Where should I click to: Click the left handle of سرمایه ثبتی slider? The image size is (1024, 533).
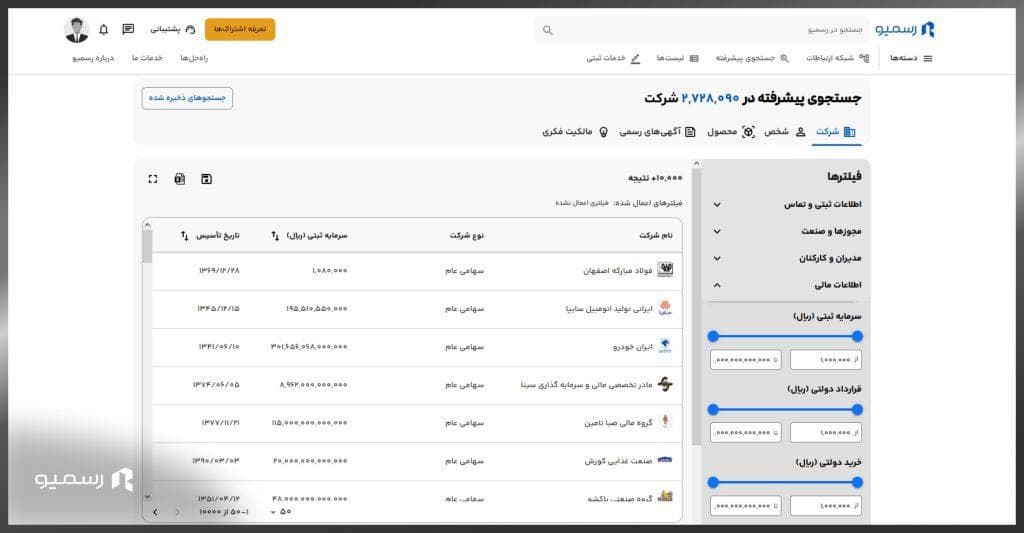click(713, 336)
